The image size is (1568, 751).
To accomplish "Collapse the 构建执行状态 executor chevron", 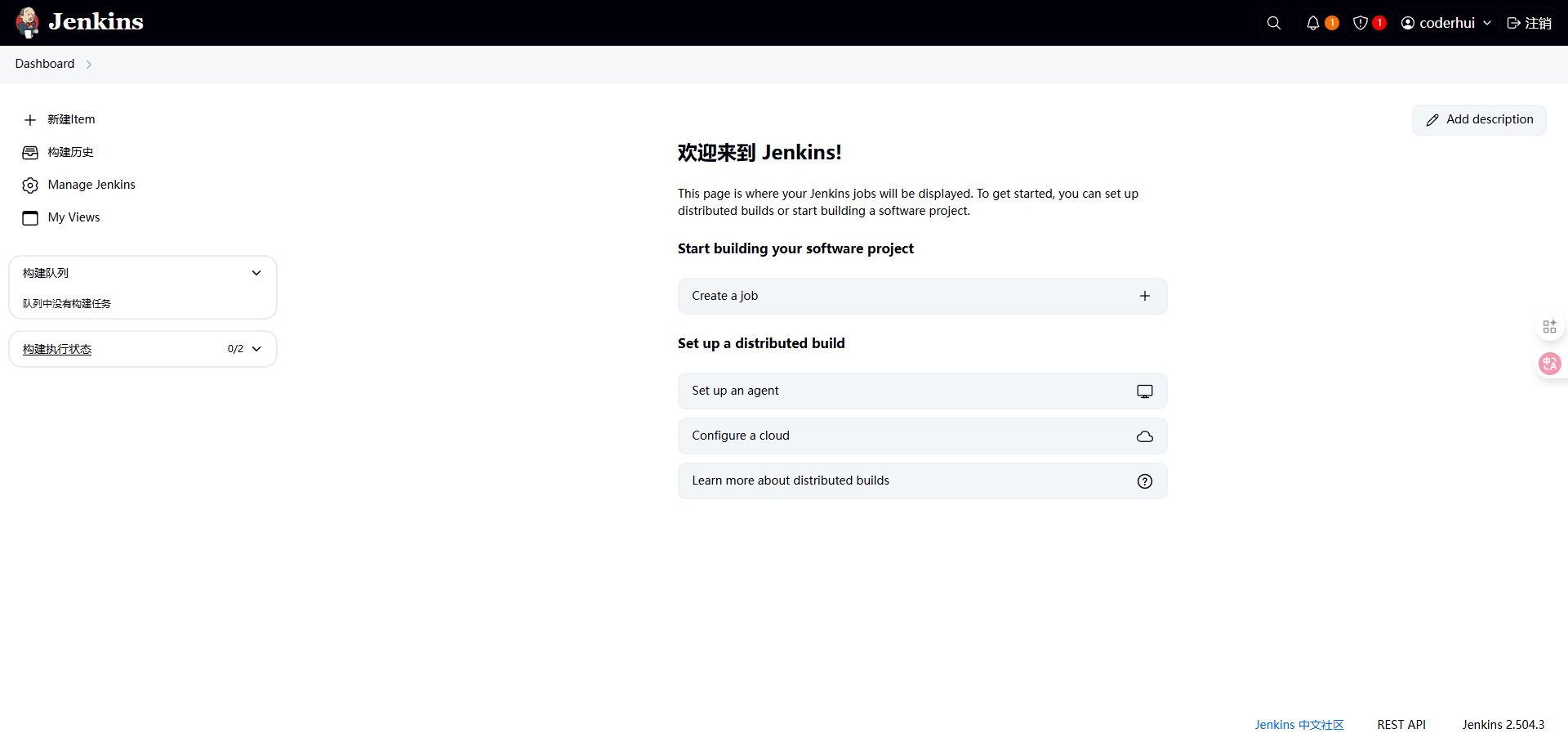I will click(256, 349).
